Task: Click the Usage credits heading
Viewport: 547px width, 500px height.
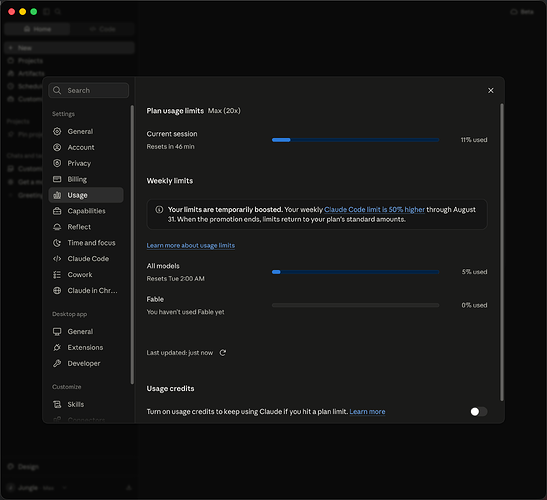Action: point(170,389)
